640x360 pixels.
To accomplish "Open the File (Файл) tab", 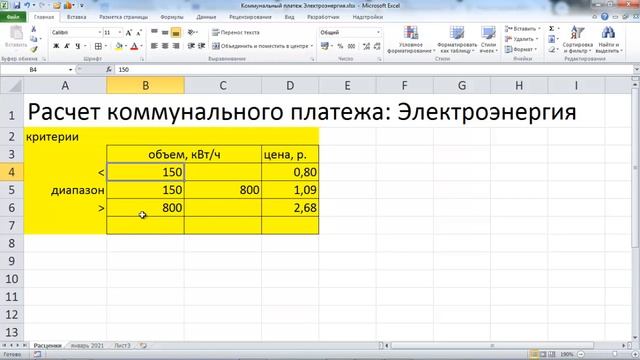I will 13,17.
